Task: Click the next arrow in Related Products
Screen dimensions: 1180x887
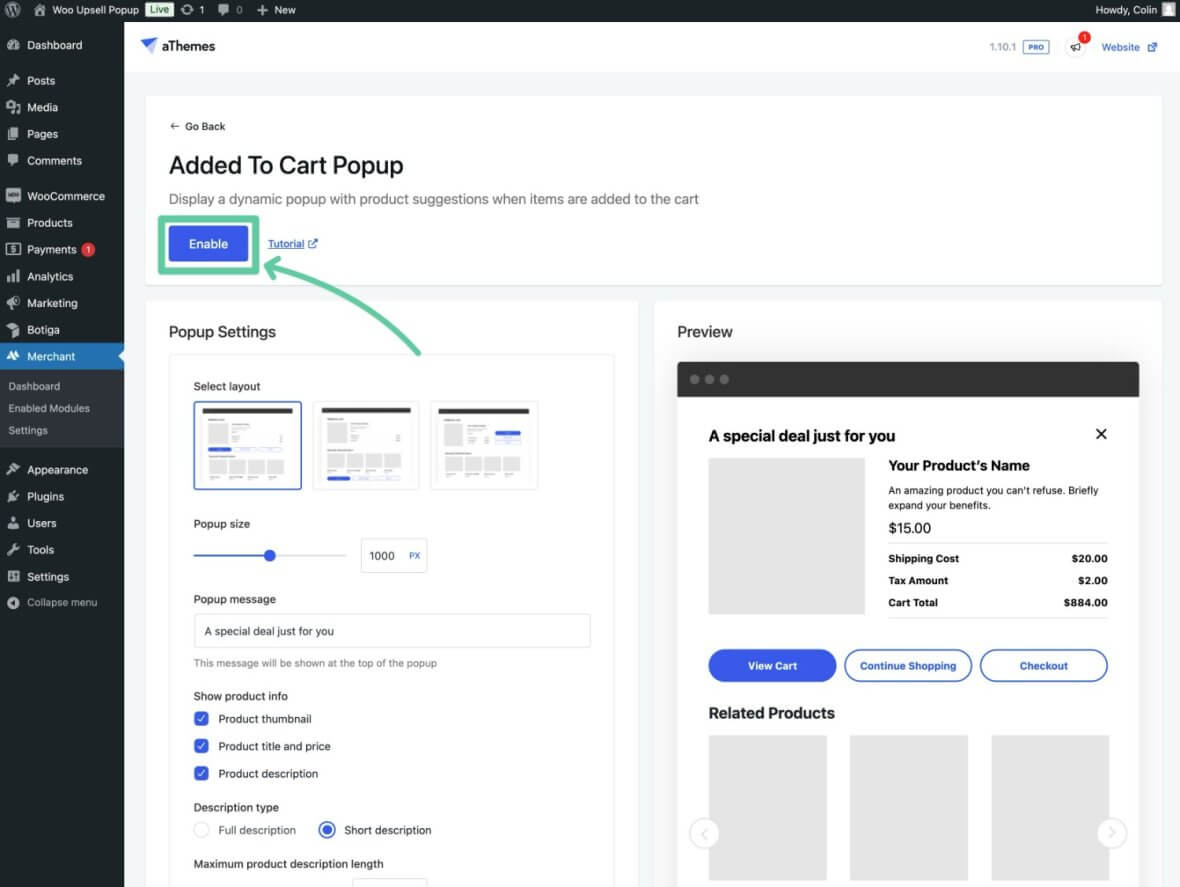Action: (1111, 833)
